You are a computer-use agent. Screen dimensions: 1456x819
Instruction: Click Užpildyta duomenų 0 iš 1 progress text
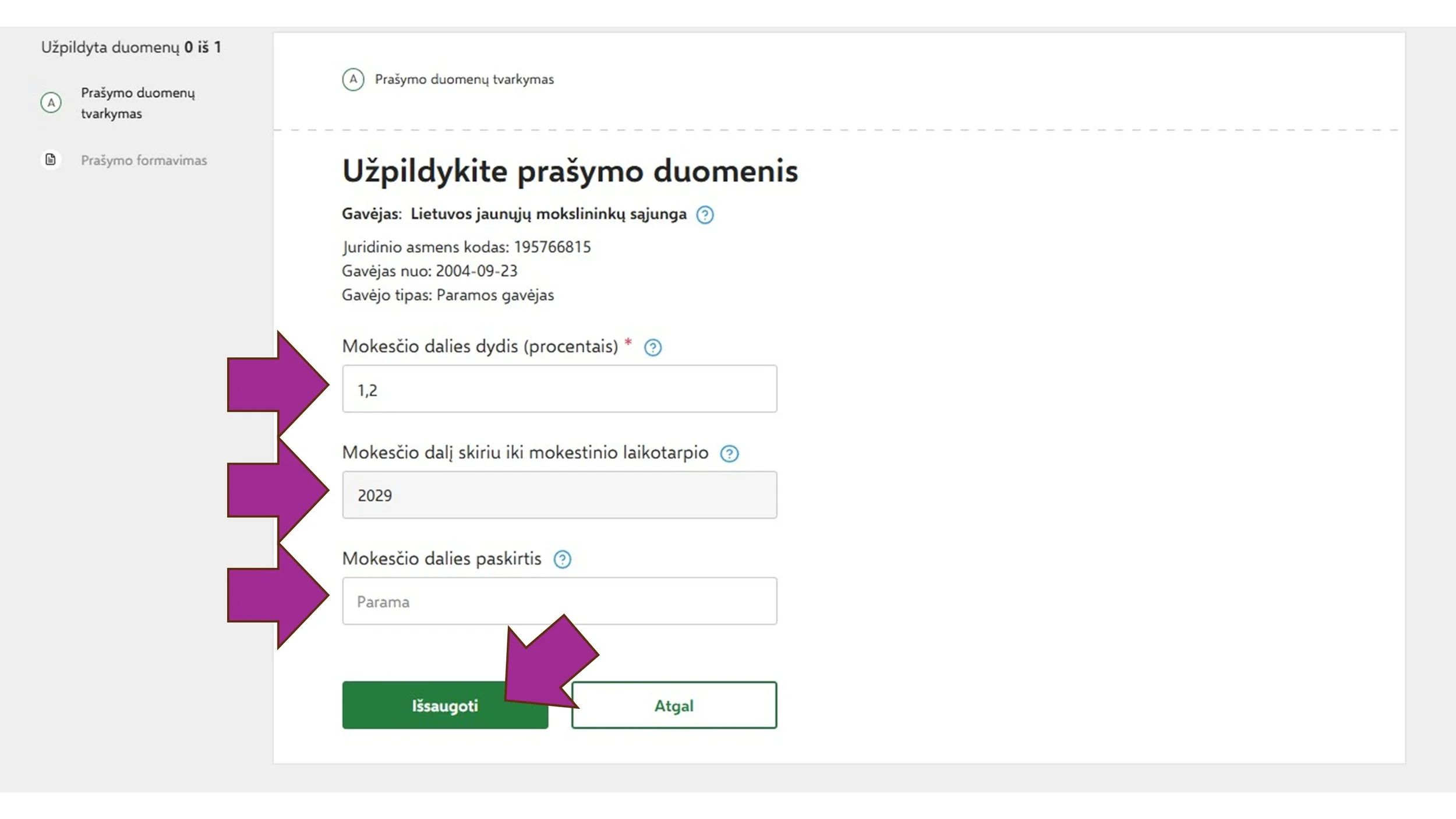[x=131, y=47]
